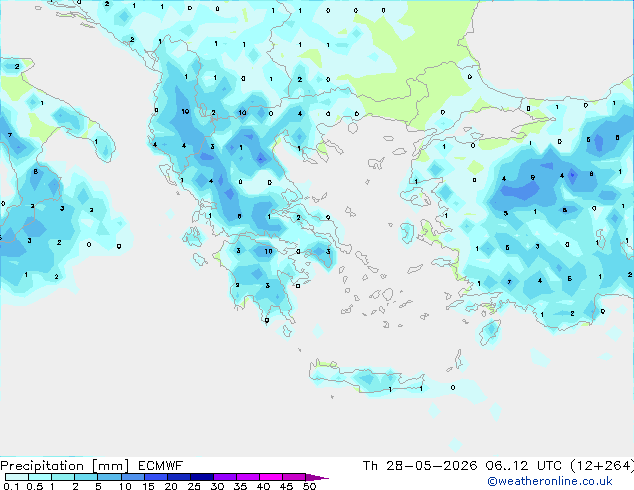The height and width of the screenshot is (490, 634).
Task: Click the '30' legend scale label
Action: tap(217, 486)
